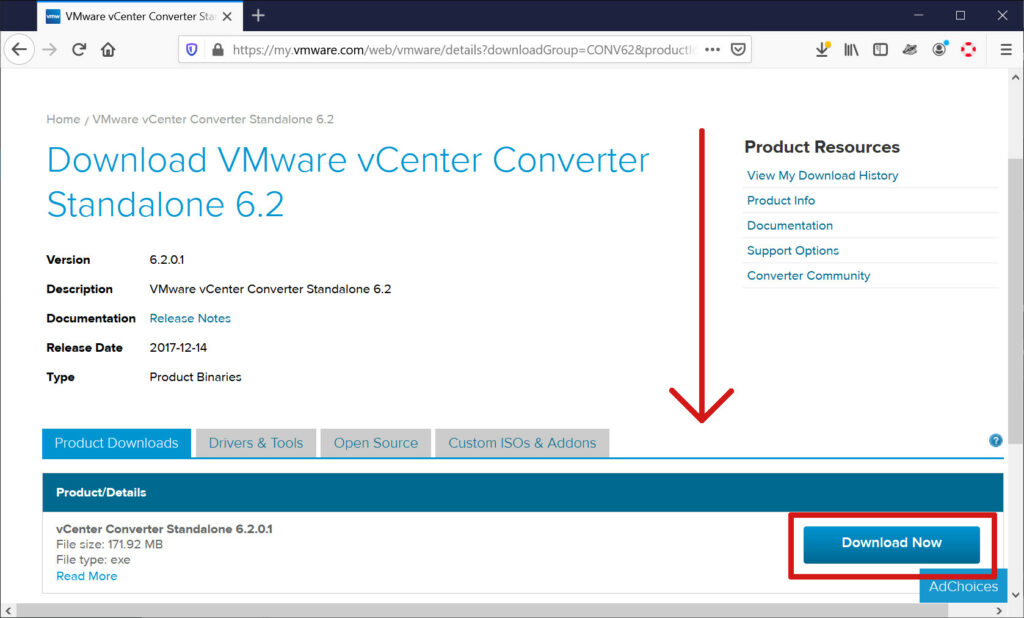Close the VMware vCenter Converter tab

pos(227,16)
